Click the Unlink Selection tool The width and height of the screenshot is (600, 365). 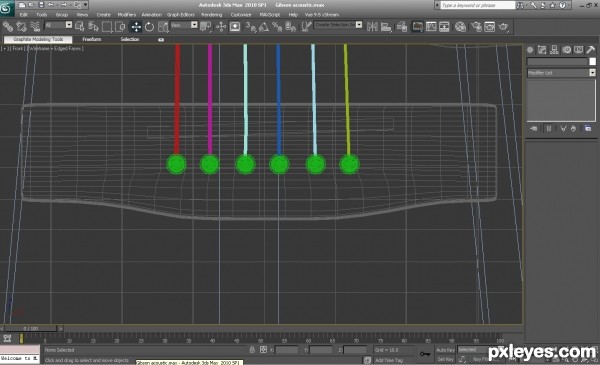(x=21, y=27)
